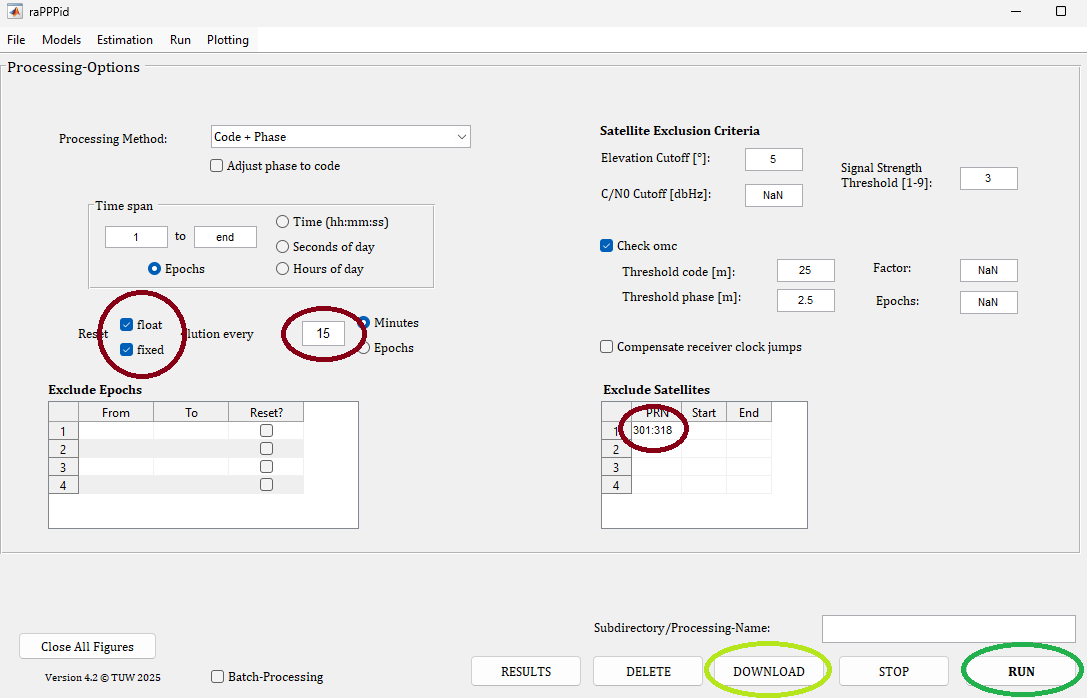Open the Processing Method dropdown

(340, 136)
